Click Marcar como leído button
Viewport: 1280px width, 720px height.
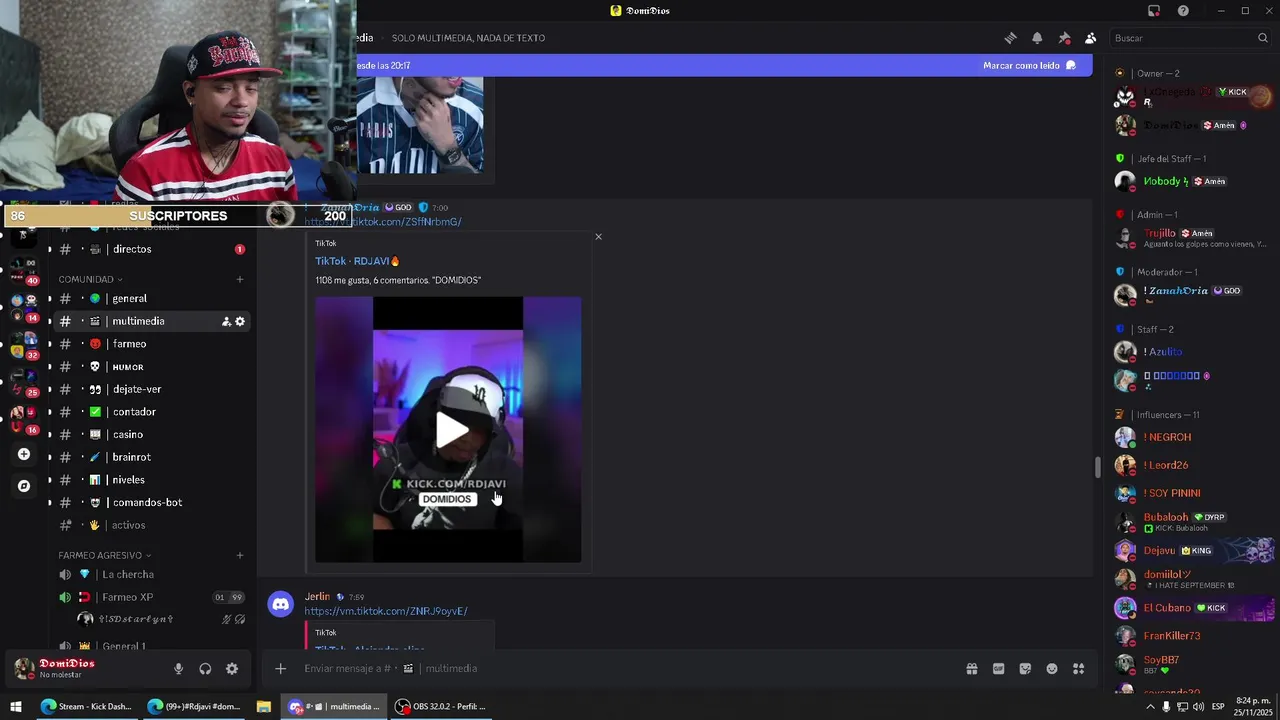[x=1029, y=65]
